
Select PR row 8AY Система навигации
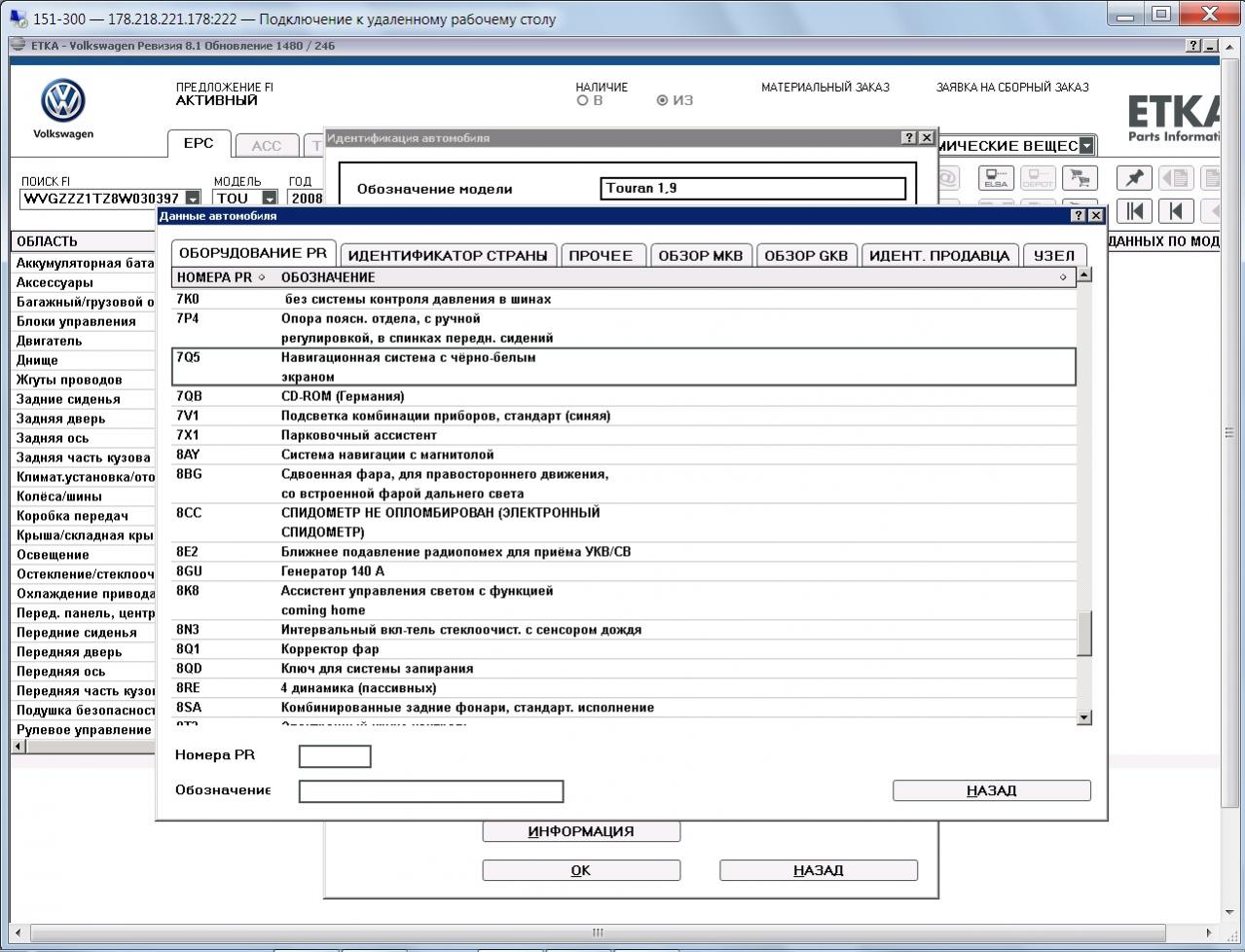tap(624, 455)
